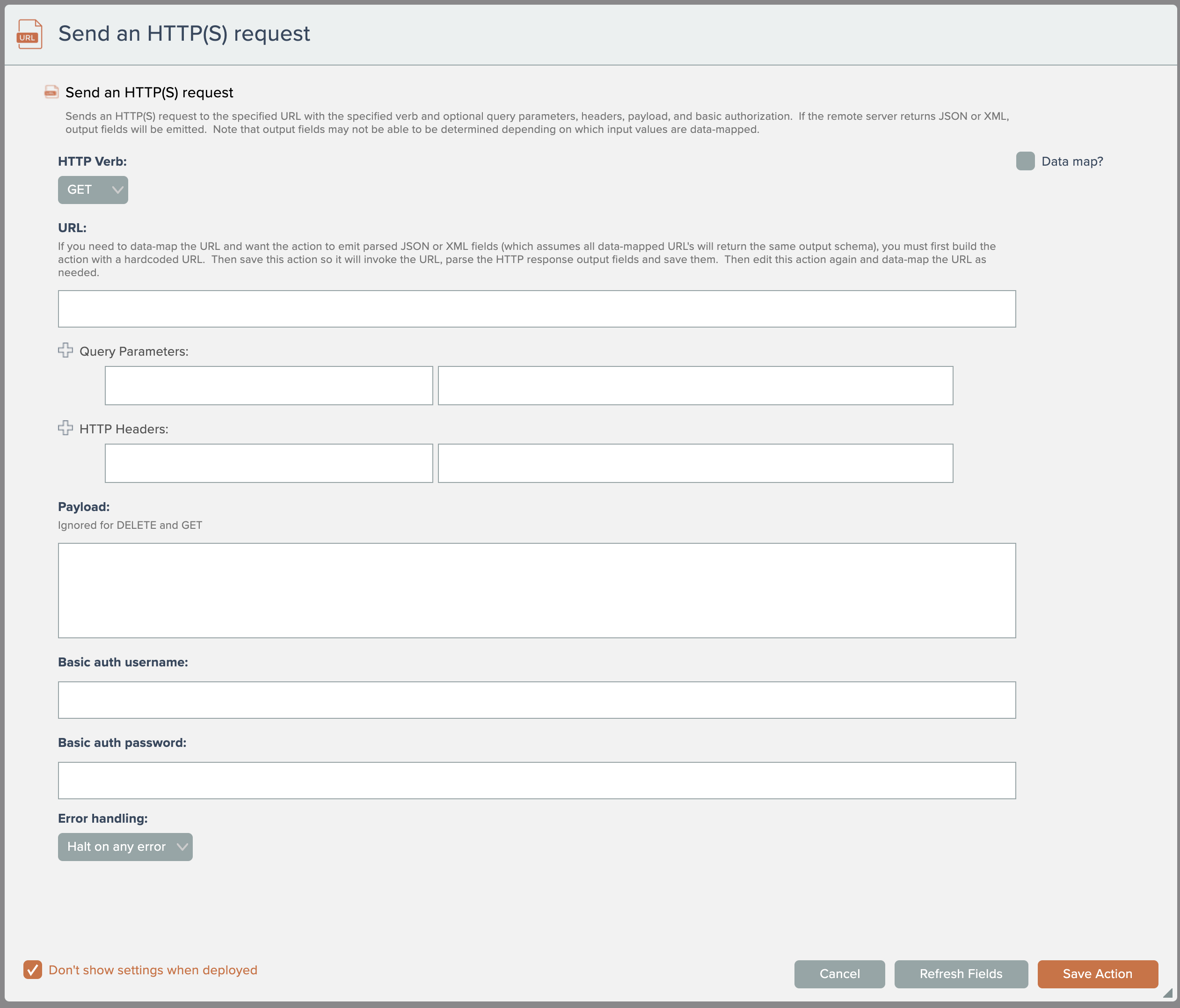
Task: Open Halt on any error dropdown
Action: coord(125,847)
